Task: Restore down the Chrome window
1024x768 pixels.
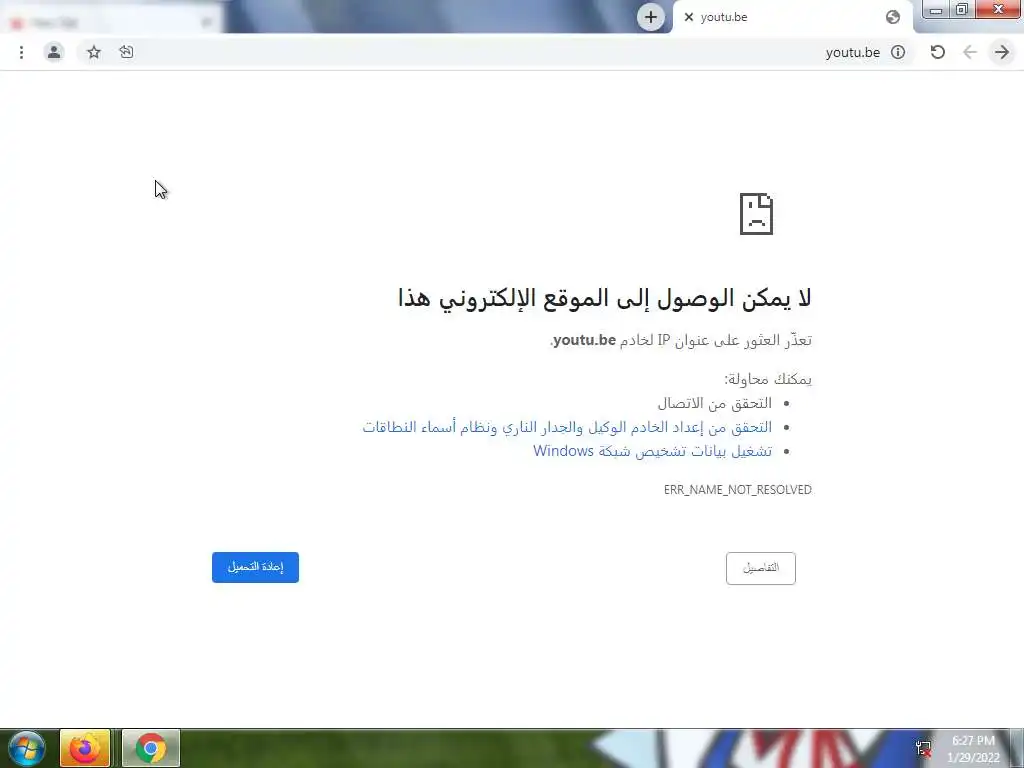Action: click(x=962, y=9)
